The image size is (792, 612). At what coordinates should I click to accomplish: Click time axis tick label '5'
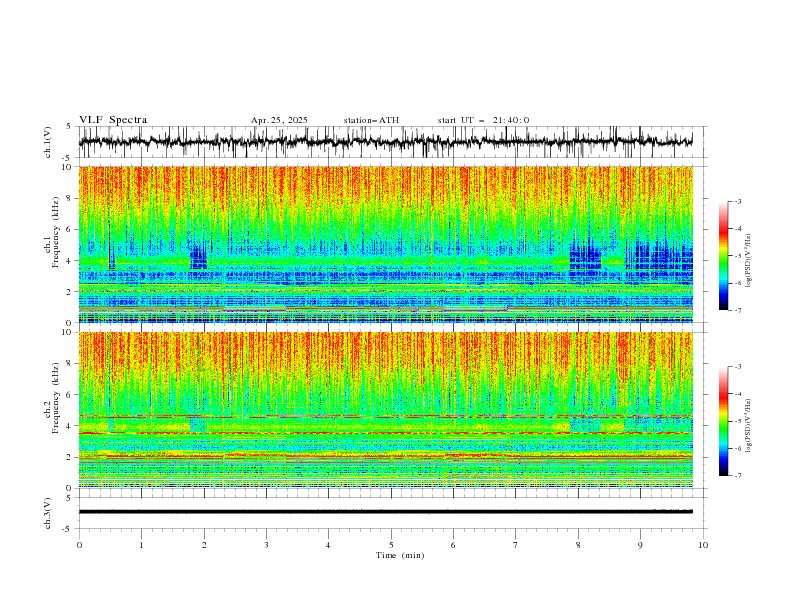(391, 545)
